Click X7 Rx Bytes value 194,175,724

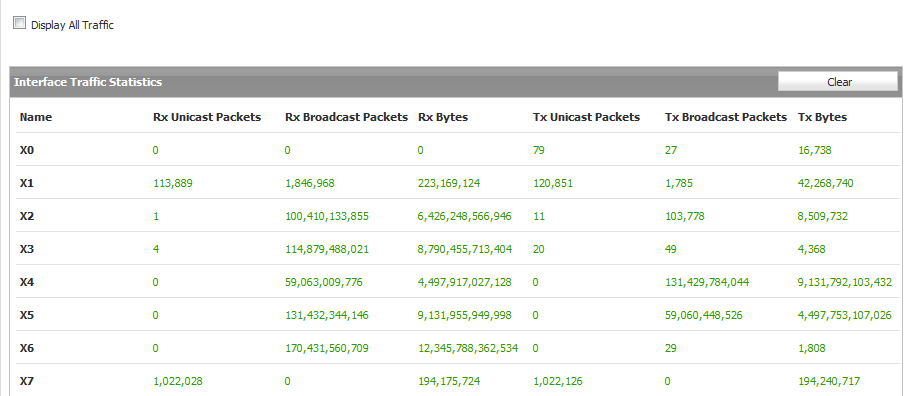tap(449, 382)
